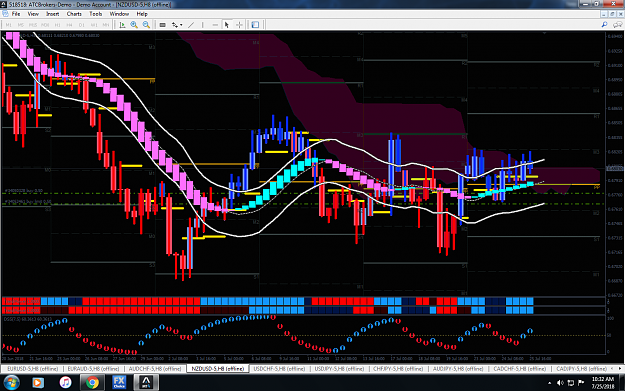Image resolution: width=625 pixels, height=391 pixels.
Task: Toggle the navigator panel icon
Action: click(x=256, y=25)
